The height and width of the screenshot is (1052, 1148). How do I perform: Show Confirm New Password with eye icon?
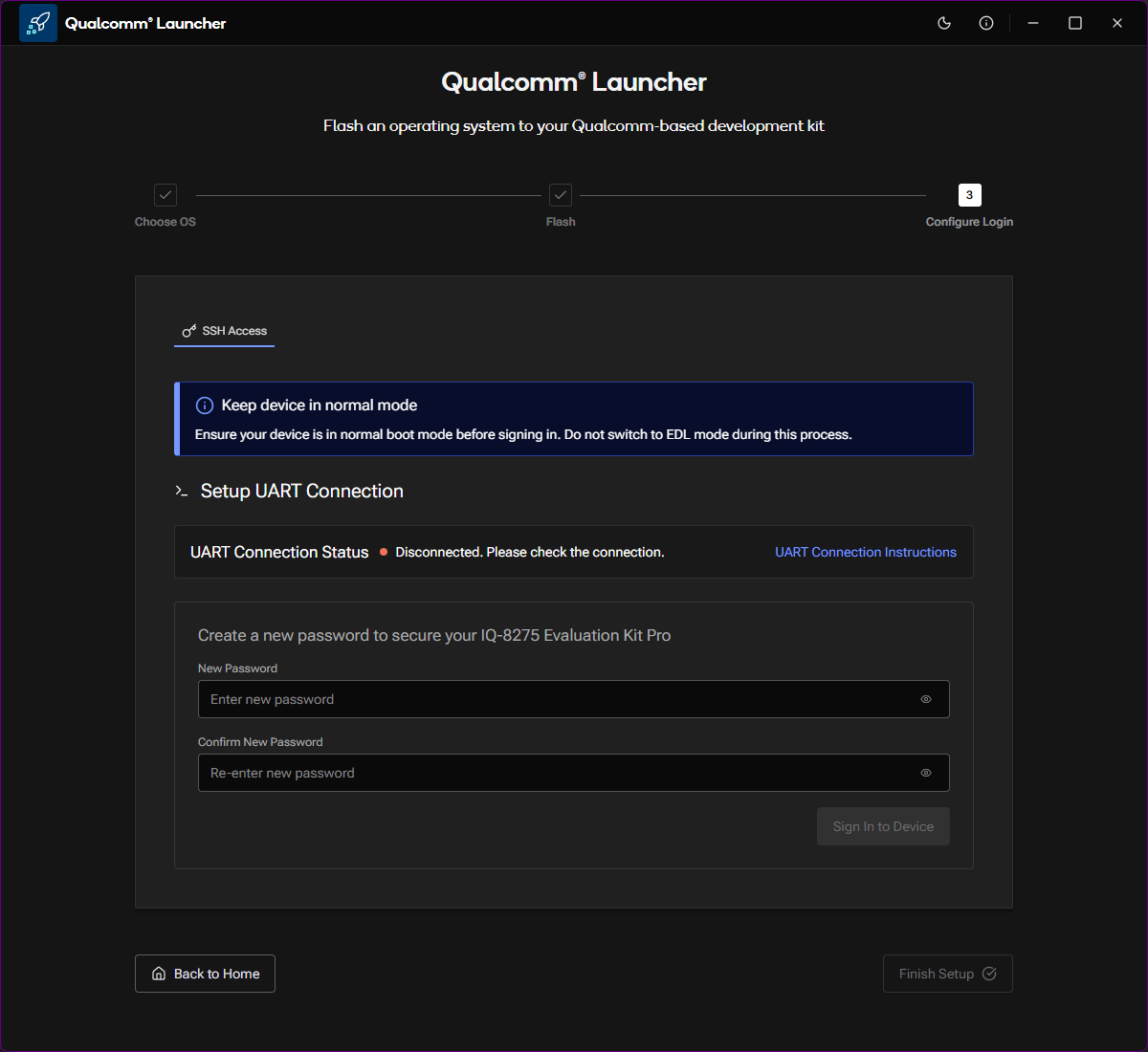click(926, 773)
